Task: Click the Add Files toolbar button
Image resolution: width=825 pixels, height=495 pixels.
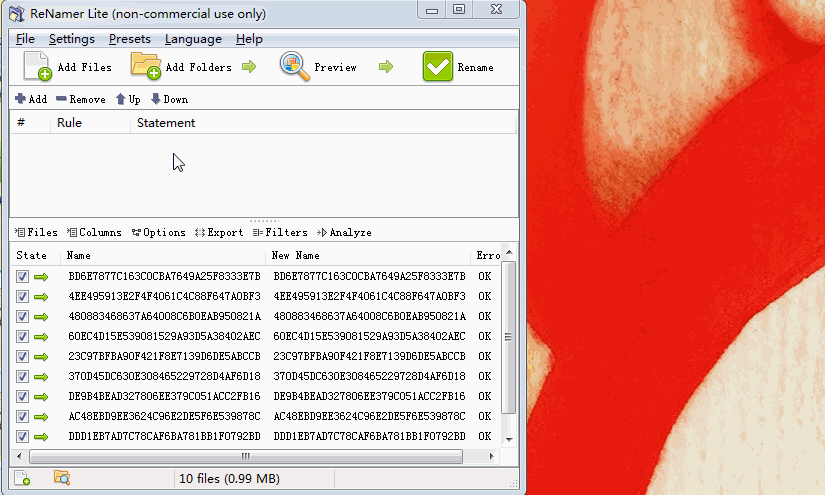Action: [x=68, y=67]
